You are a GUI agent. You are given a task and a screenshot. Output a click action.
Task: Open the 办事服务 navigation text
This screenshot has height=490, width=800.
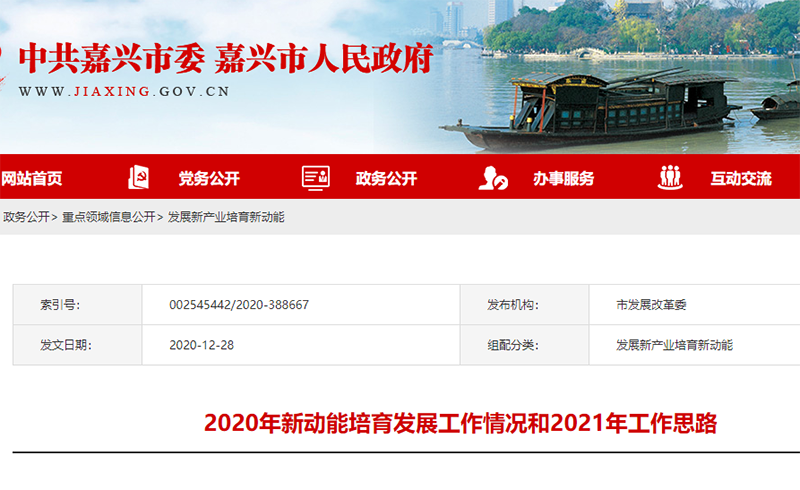pyautogui.click(x=563, y=179)
